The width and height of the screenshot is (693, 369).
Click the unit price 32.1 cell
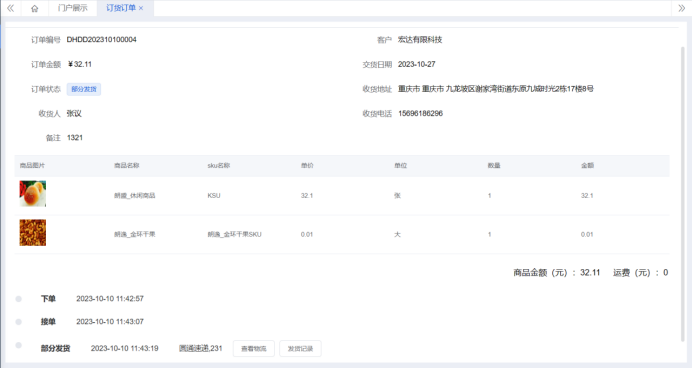click(307, 196)
